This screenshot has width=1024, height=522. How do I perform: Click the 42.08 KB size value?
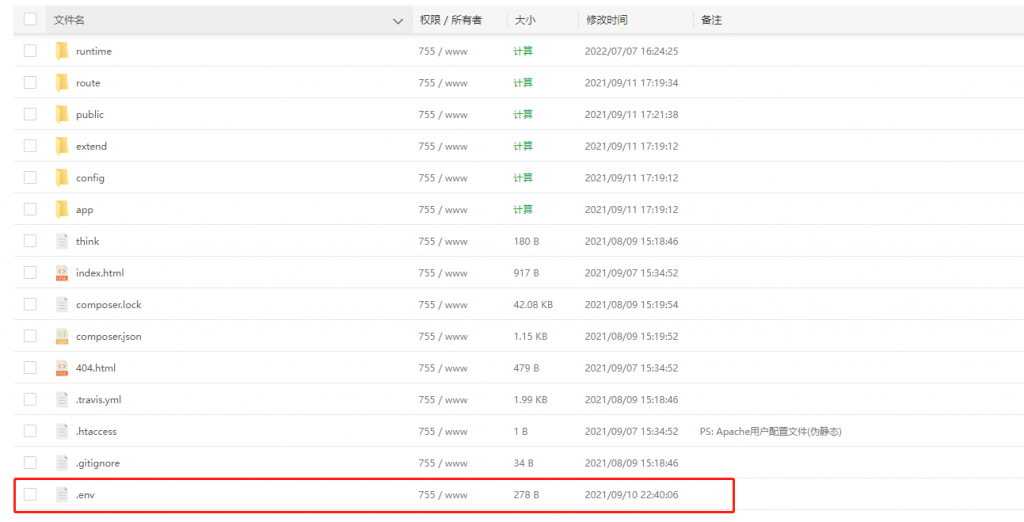(x=534, y=305)
